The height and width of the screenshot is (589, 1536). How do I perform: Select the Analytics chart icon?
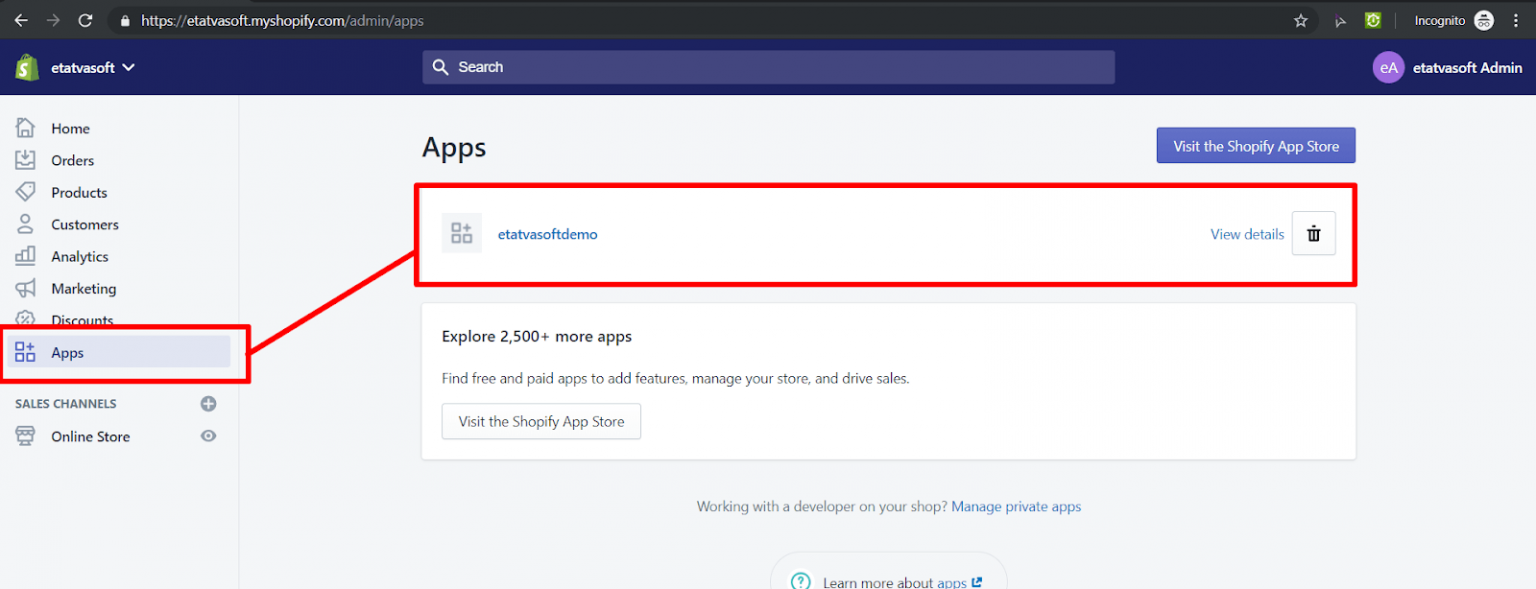coord(26,256)
